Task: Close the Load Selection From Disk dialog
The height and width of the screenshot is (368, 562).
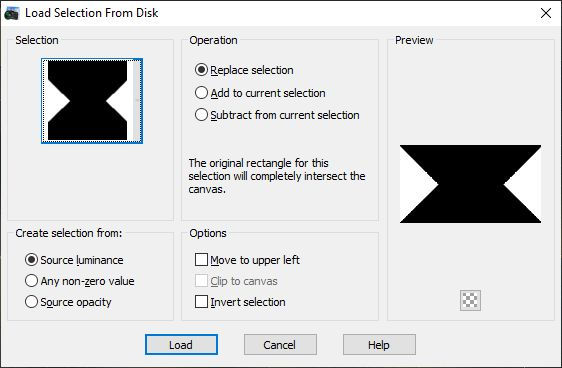Action: pos(546,13)
